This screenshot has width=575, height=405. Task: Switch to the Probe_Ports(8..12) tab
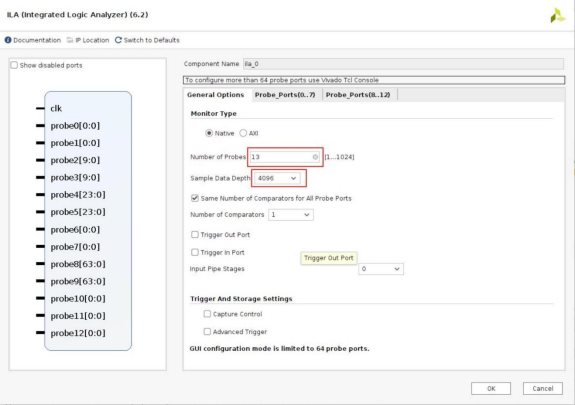(358, 95)
